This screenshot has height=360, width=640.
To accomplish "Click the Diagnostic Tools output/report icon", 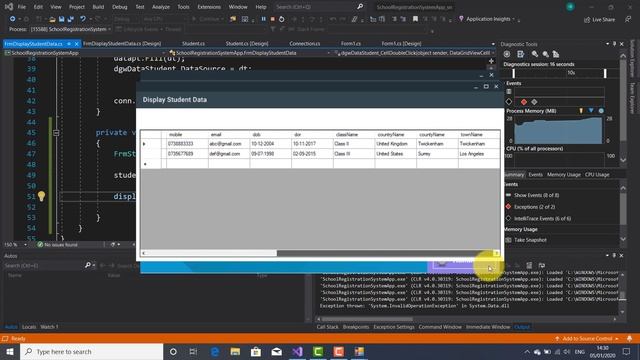I will coord(520,54).
